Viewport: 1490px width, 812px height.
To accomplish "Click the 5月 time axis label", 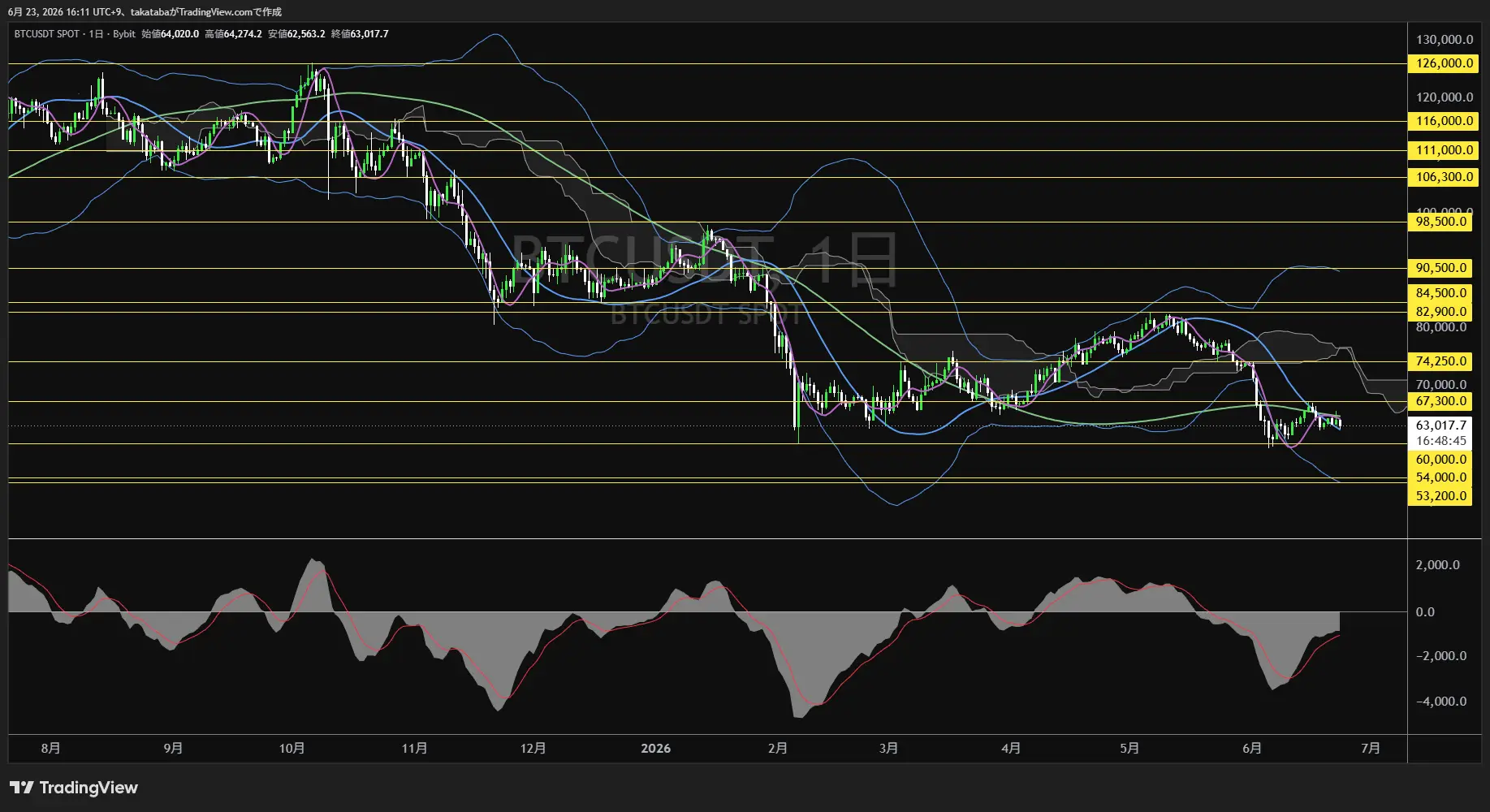I will click(1129, 748).
